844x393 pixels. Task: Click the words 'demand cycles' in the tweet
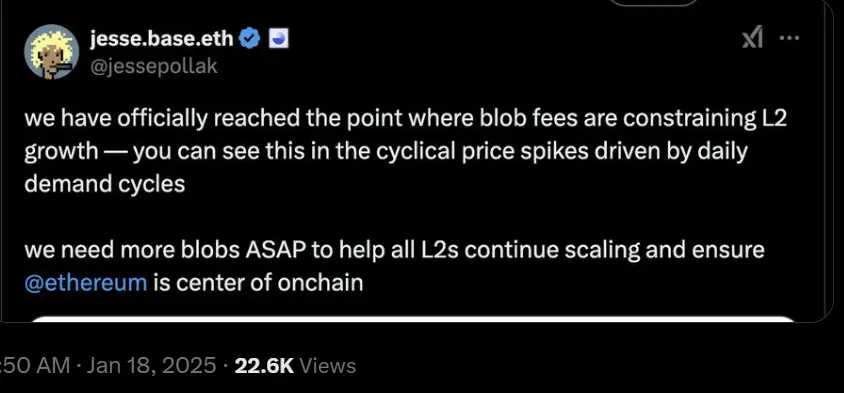click(x=104, y=184)
